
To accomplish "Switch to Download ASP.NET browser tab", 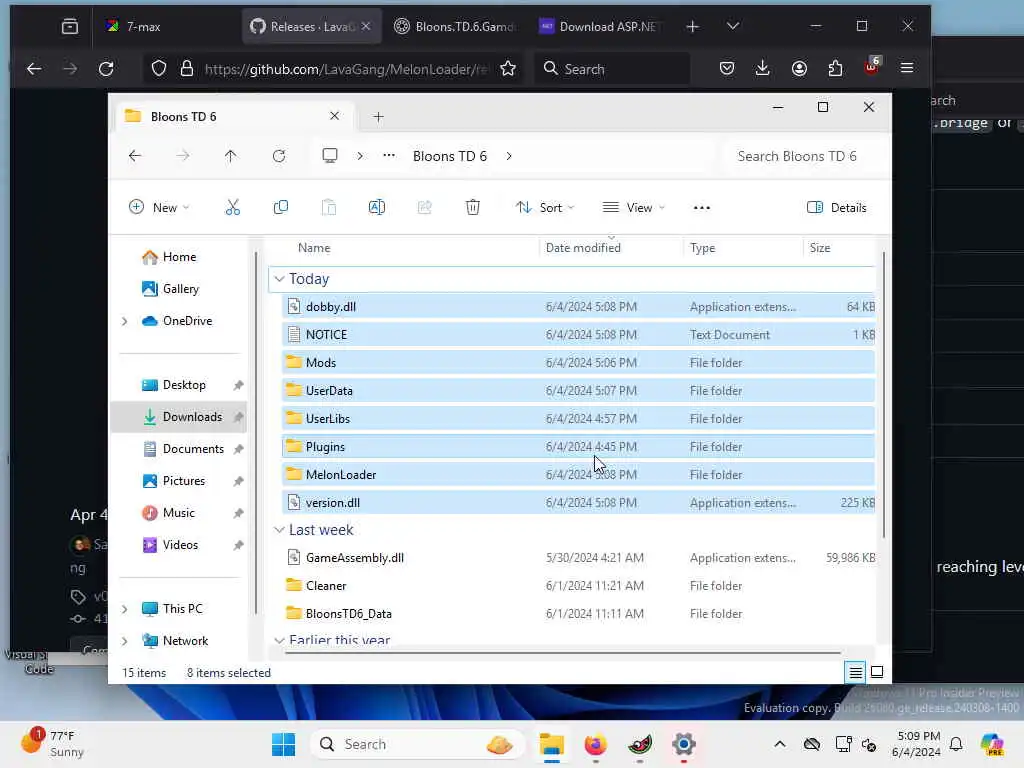I will click(x=601, y=26).
